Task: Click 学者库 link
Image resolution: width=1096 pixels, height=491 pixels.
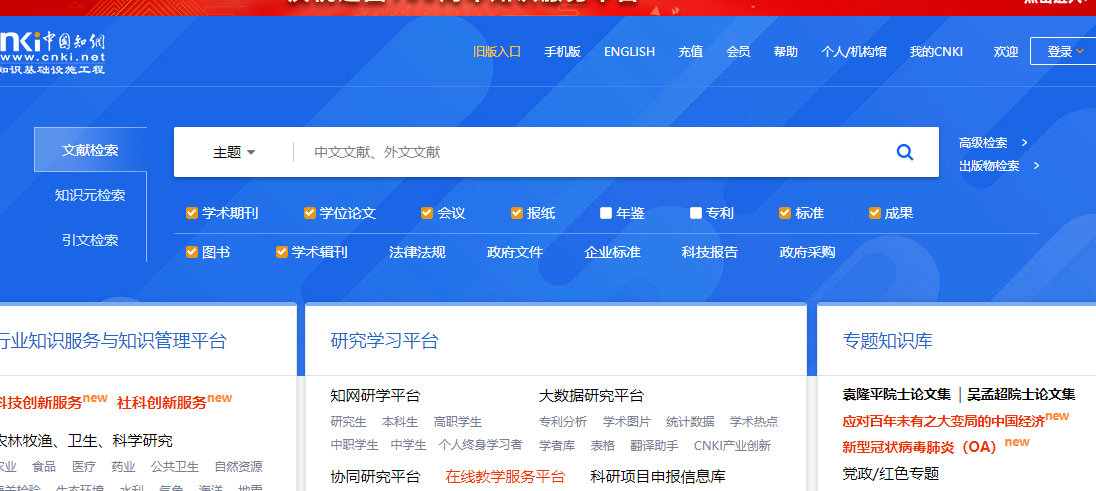Action: pos(557,445)
